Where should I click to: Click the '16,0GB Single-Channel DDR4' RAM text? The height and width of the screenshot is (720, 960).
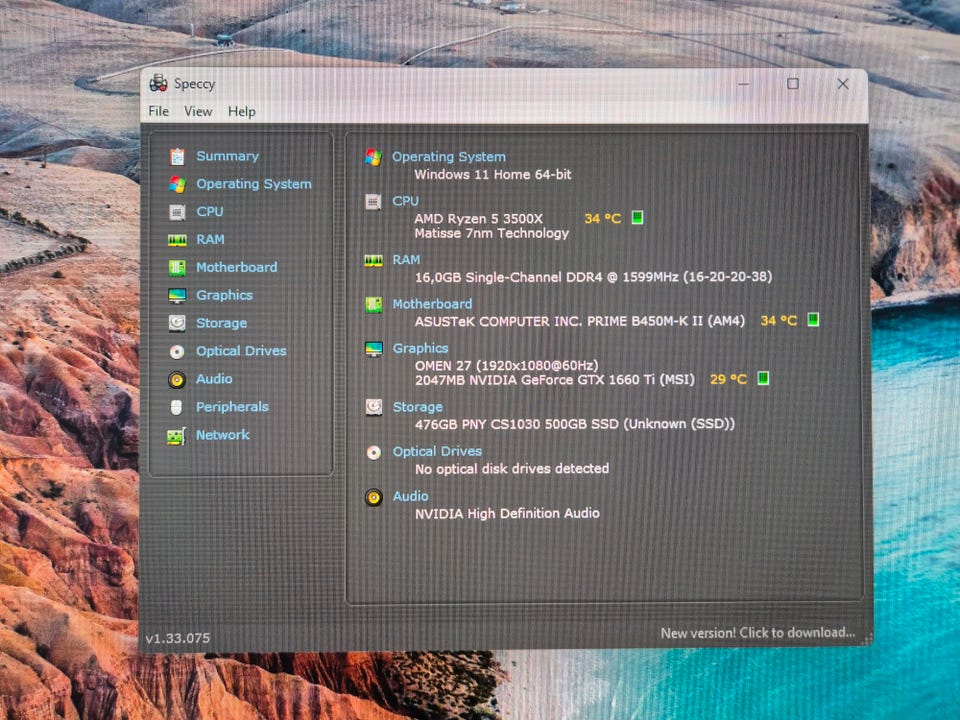(x=509, y=277)
